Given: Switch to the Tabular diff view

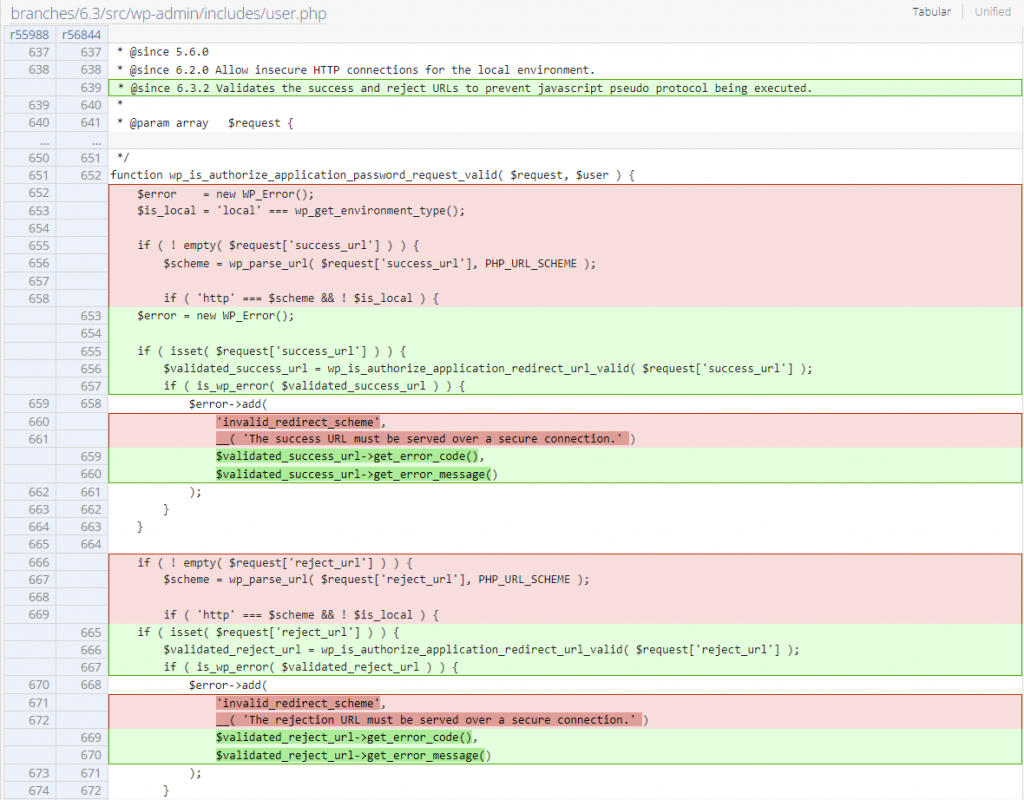Looking at the screenshot, I should tap(931, 12).
